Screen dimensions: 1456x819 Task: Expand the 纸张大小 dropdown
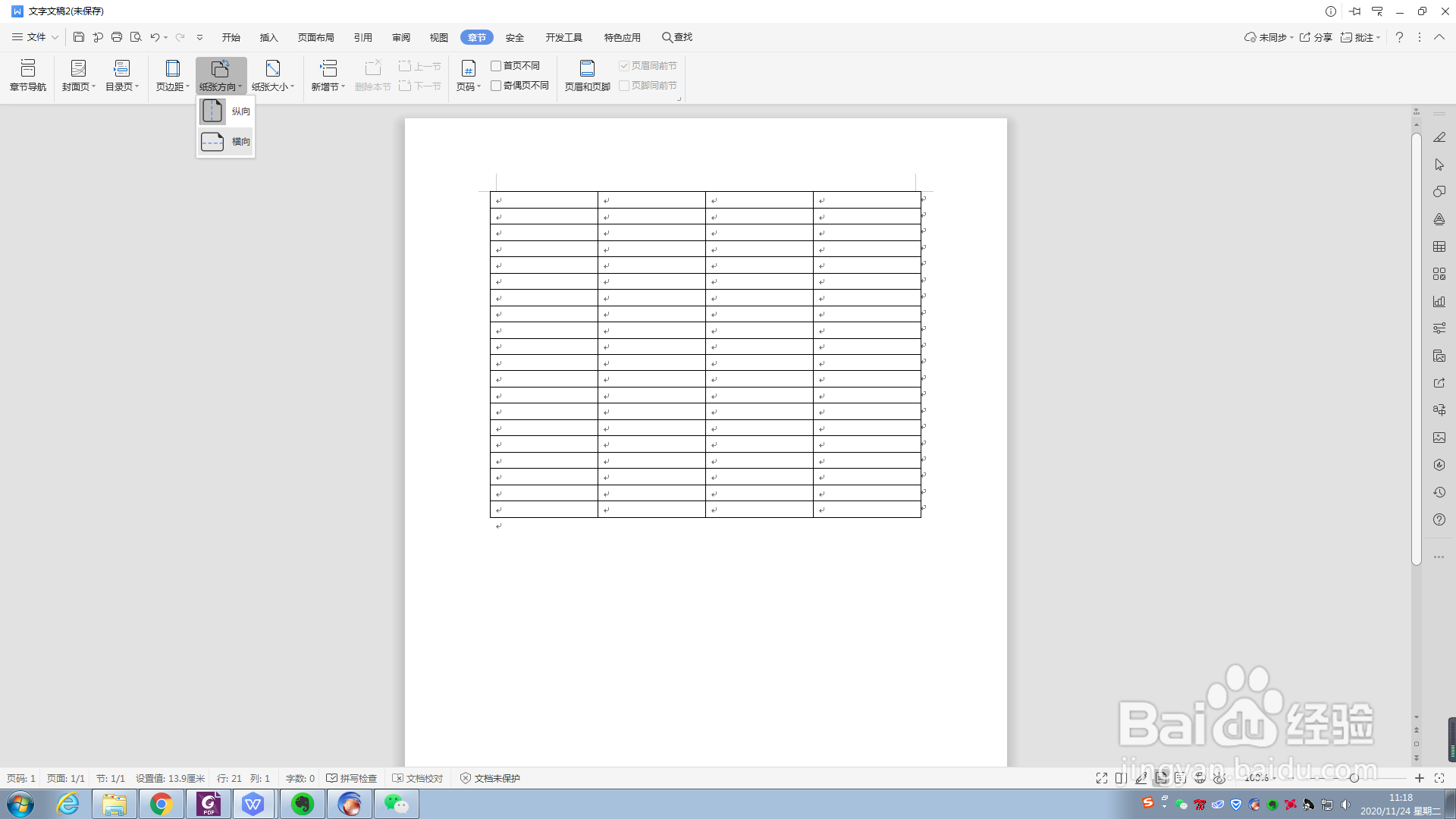tap(273, 86)
